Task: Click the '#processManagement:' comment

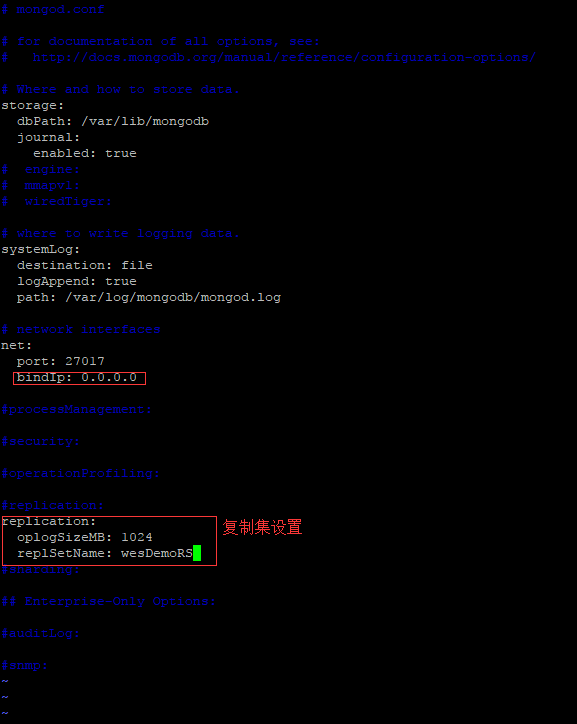Action: coord(76,409)
